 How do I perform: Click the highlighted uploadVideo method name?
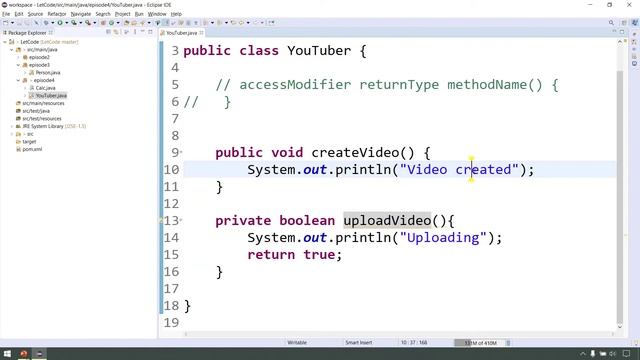coord(387,221)
